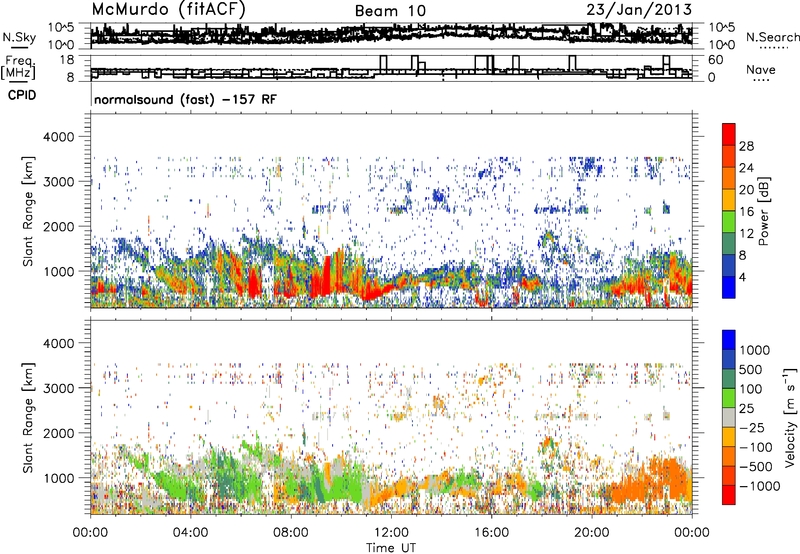Select the "Beam 10" header label

[390, 11]
